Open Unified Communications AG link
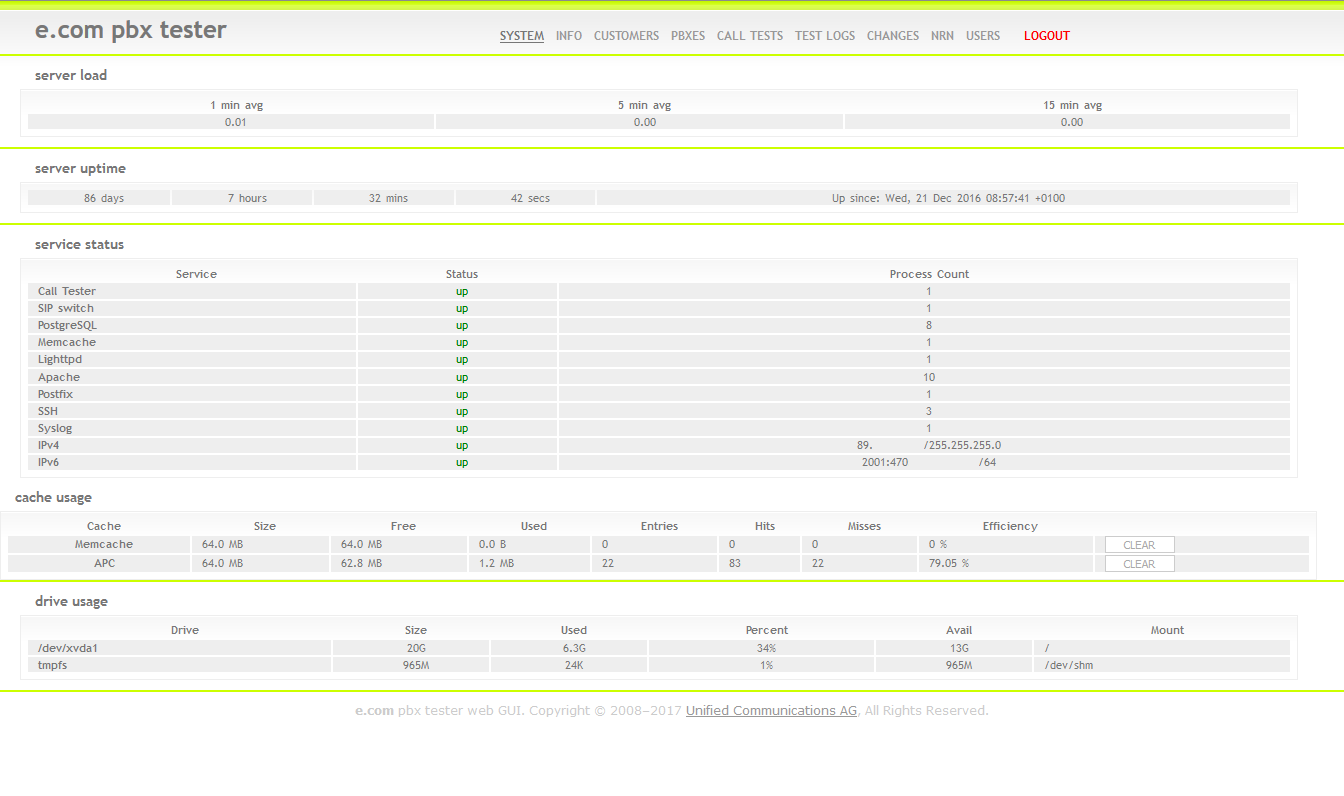The height and width of the screenshot is (796, 1344). click(x=771, y=711)
